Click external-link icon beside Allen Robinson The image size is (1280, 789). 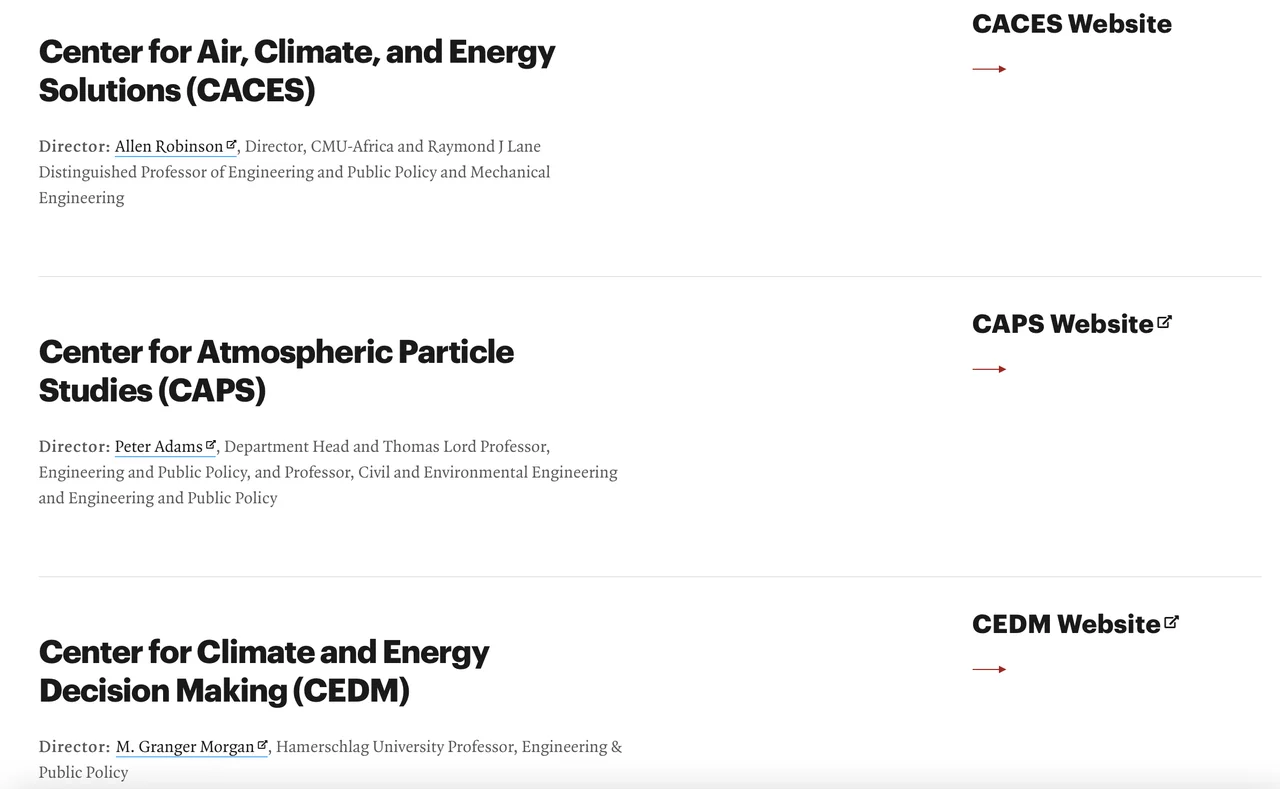(231, 145)
